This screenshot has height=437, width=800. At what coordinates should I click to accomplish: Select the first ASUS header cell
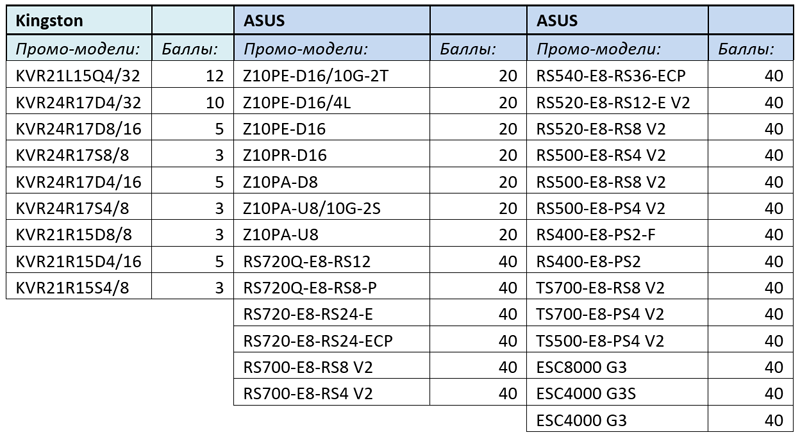(x=332, y=20)
